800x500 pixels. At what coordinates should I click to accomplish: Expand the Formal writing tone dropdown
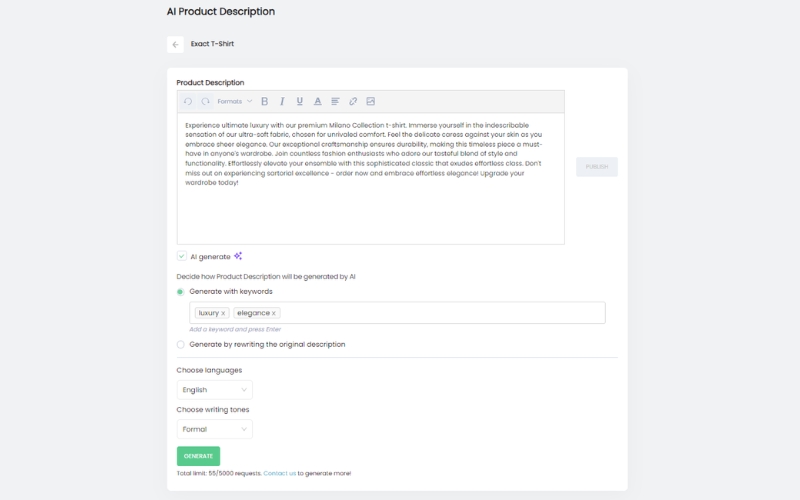click(x=214, y=429)
